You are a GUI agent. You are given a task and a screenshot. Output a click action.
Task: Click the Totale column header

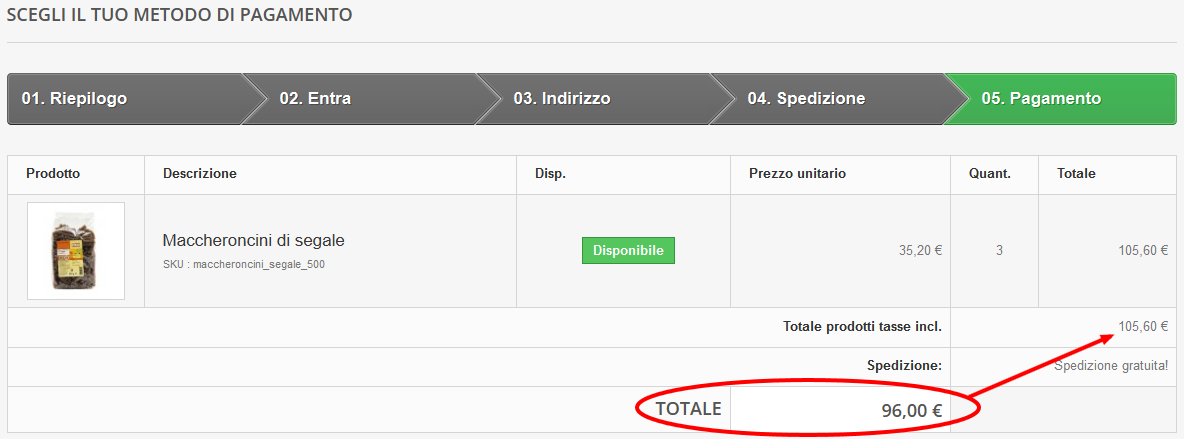[x=1076, y=174]
